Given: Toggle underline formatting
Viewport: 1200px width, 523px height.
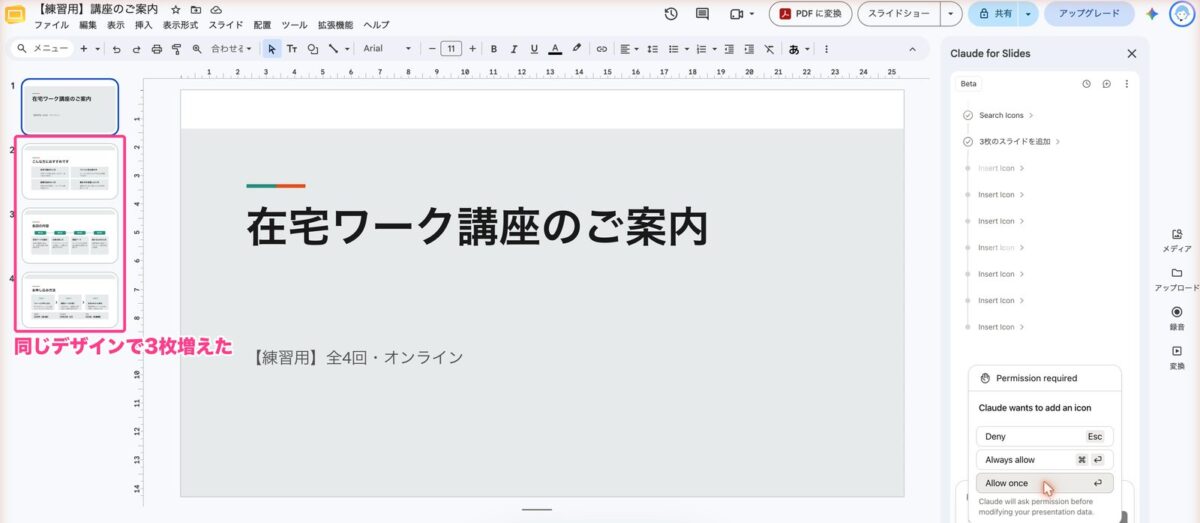Looking at the screenshot, I should click(534, 48).
